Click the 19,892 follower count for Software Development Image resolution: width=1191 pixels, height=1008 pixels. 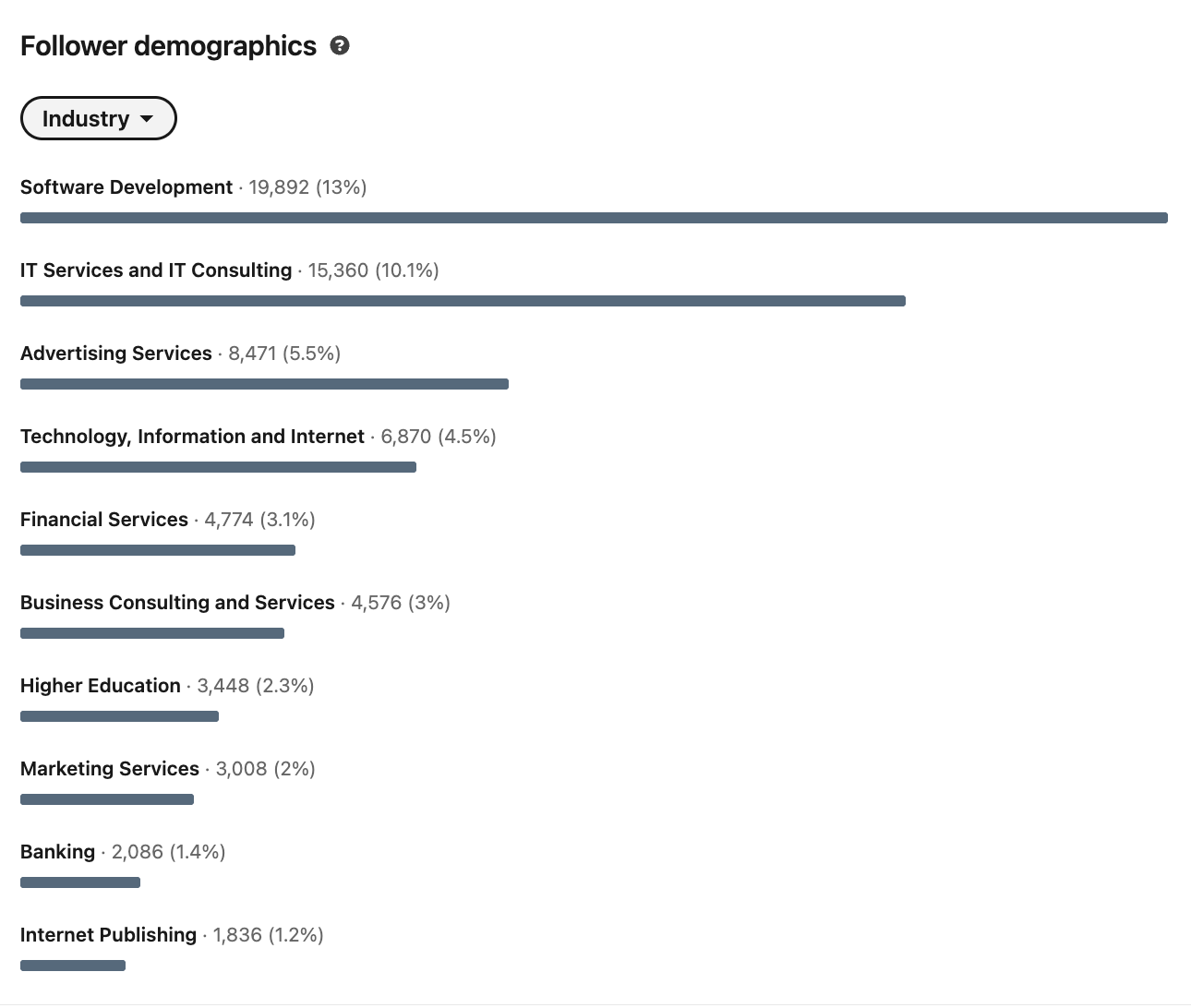pos(278,186)
